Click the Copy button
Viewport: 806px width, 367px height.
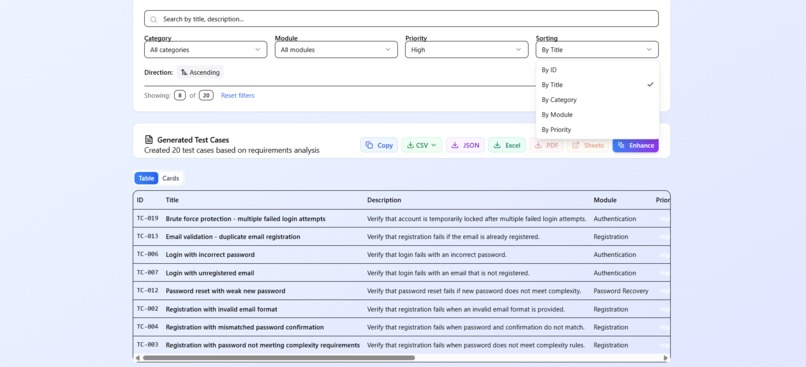pyautogui.click(x=379, y=145)
